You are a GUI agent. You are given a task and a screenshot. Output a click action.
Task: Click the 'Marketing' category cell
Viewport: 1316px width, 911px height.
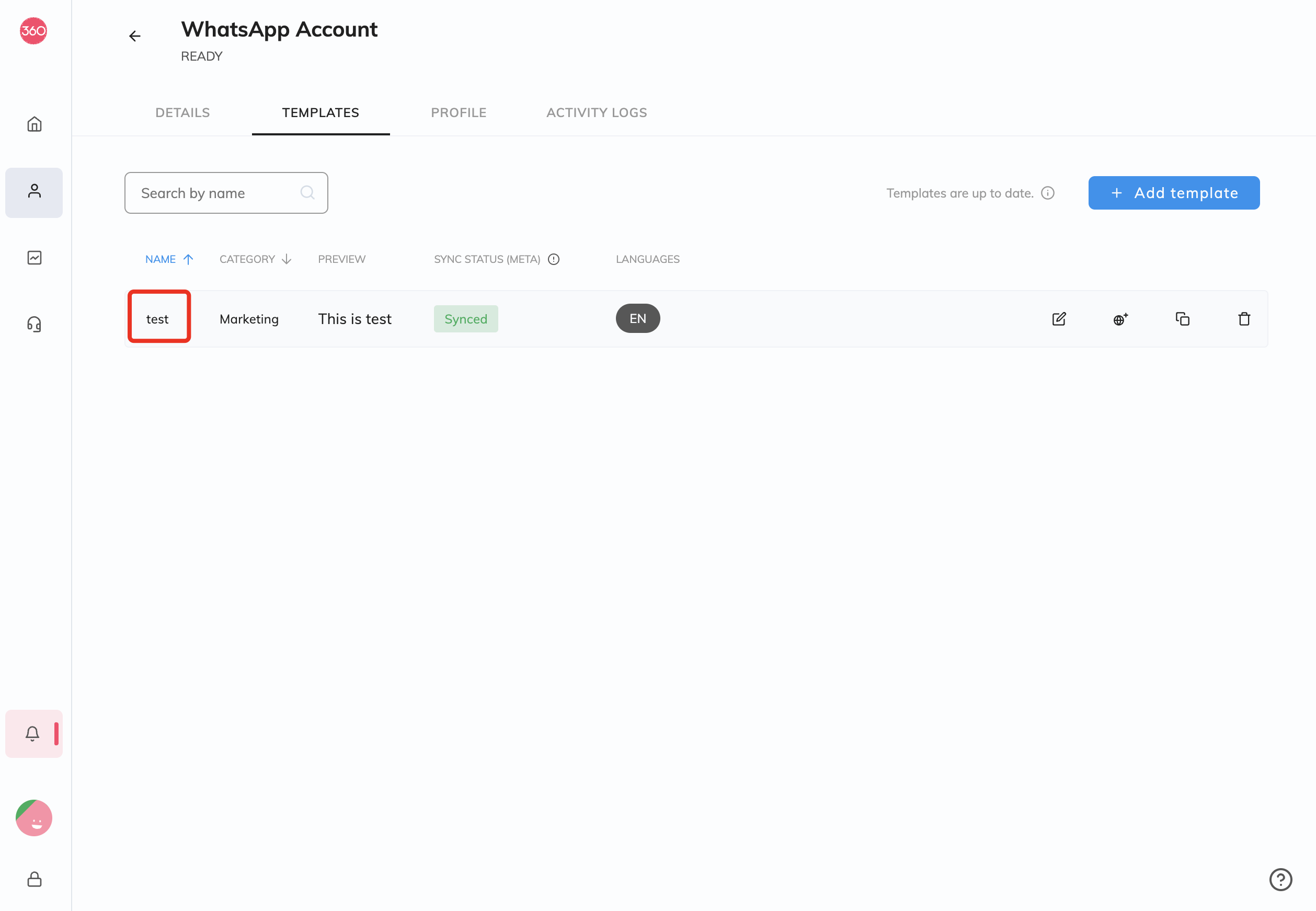coord(249,319)
